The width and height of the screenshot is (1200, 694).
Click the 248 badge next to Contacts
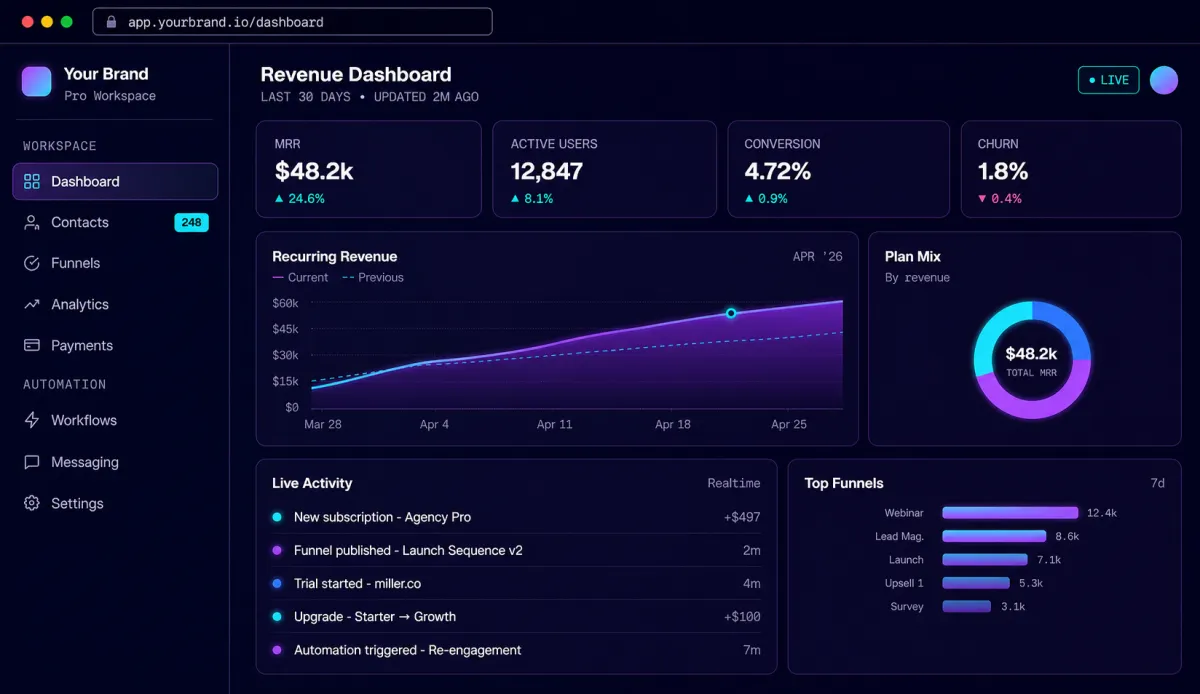191,222
